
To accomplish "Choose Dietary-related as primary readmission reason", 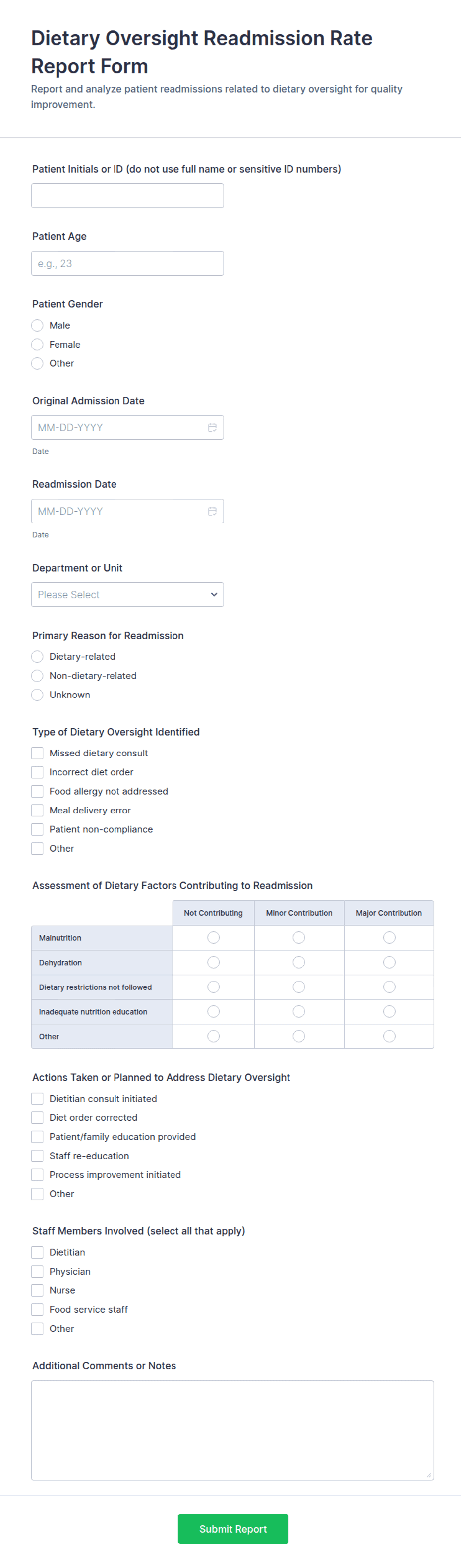I will pyautogui.click(x=37, y=656).
